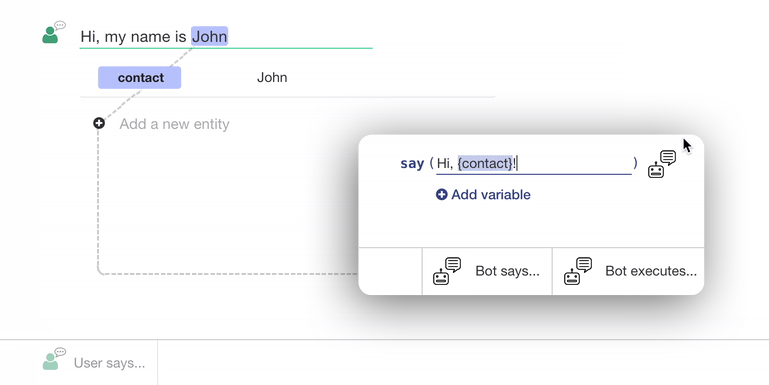Choose the "Bot executes..." tab

tap(629, 271)
